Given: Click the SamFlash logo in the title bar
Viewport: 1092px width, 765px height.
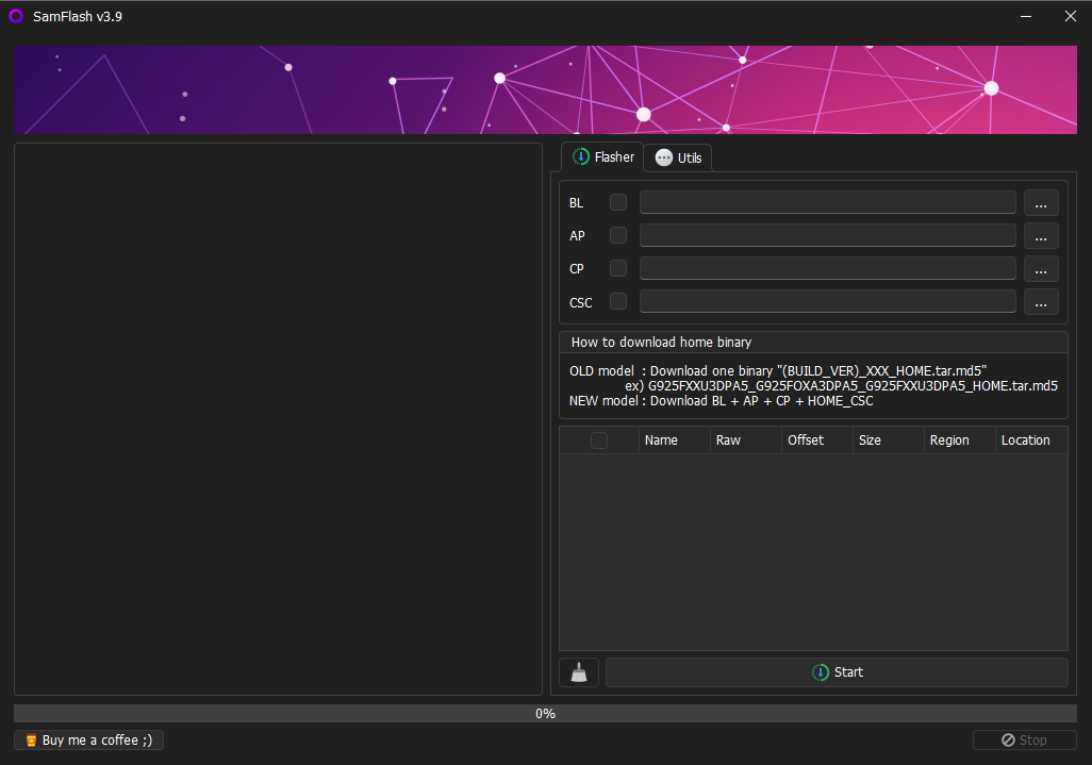Looking at the screenshot, I should [15, 15].
